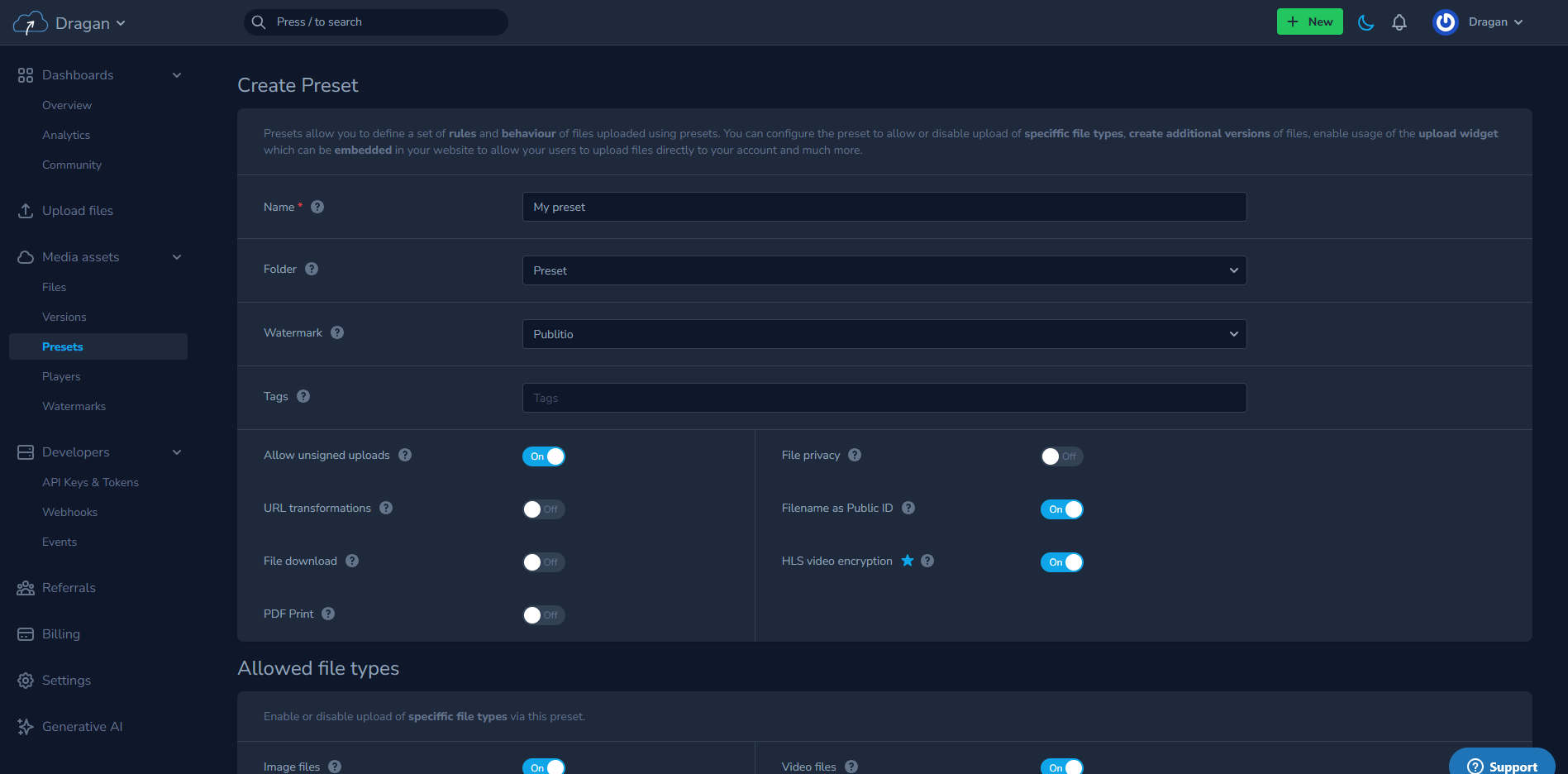Click the star icon by HLS video encryption
1568x774 pixels.
pos(908,561)
